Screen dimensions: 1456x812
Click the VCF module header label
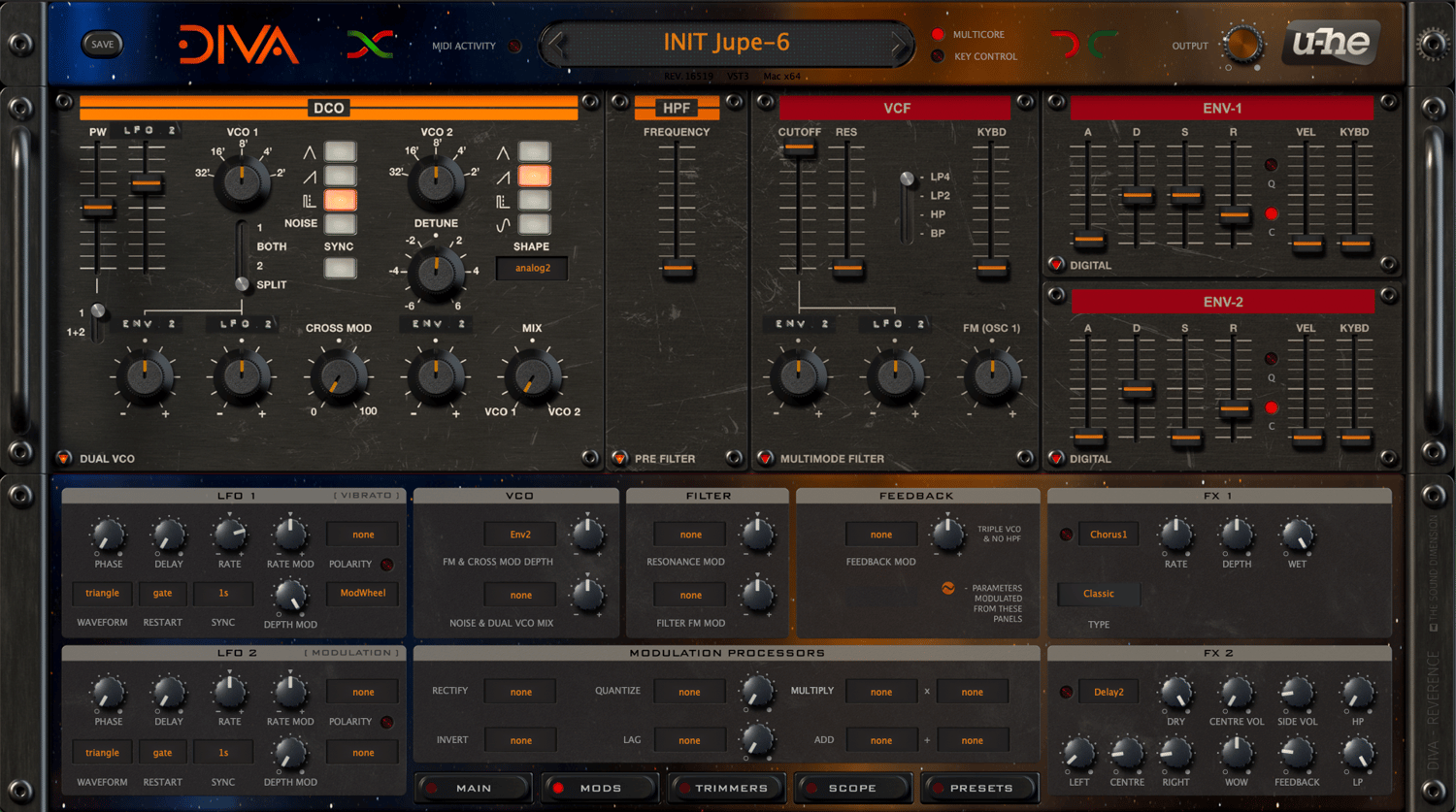pos(897,108)
